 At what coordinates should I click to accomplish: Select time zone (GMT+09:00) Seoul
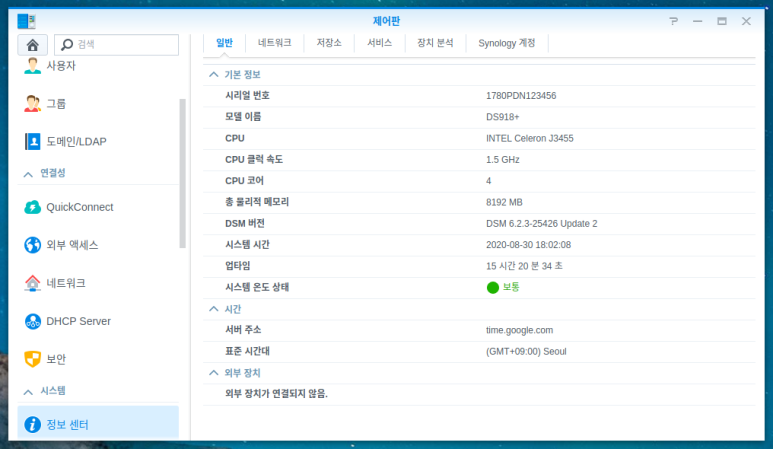click(x=526, y=351)
